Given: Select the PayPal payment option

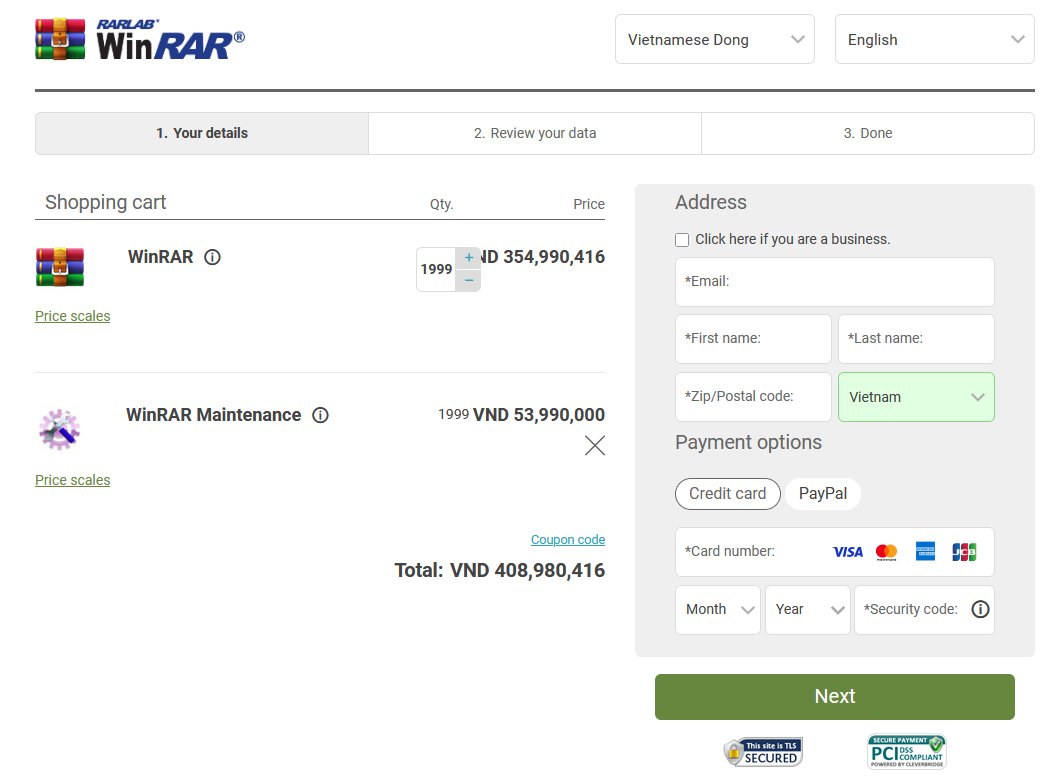Looking at the screenshot, I should pos(823,494).
